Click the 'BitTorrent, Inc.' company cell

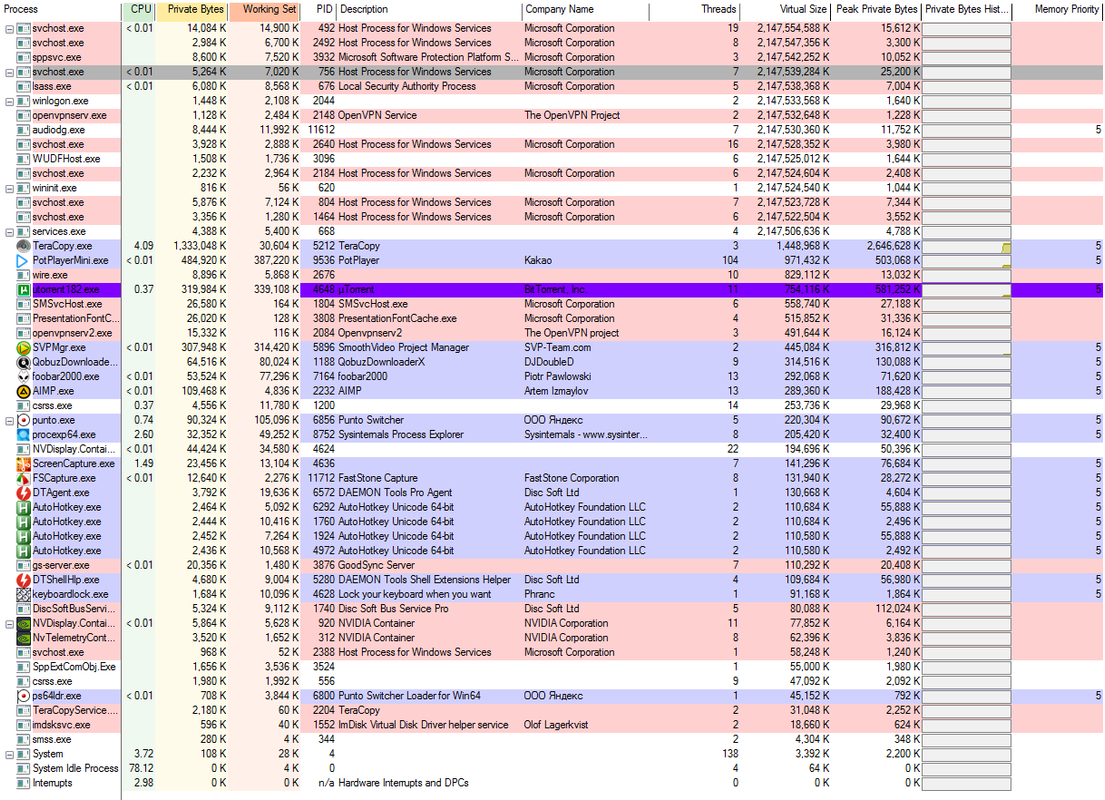[555, 290]
